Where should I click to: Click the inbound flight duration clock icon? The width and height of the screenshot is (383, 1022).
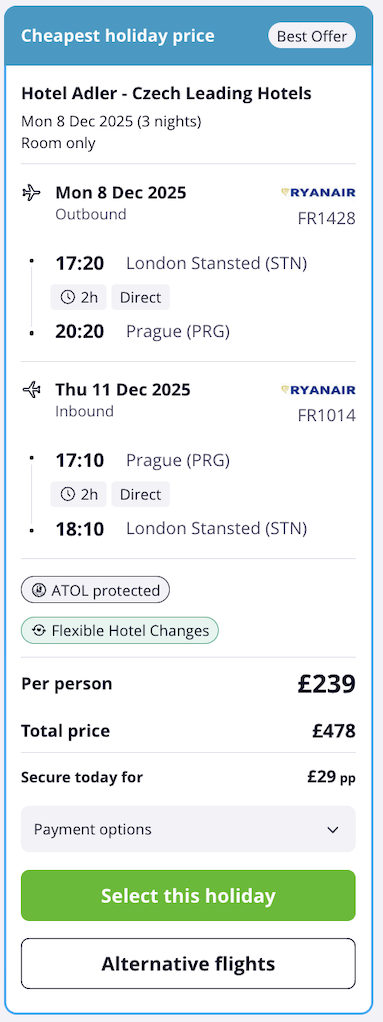(x=68, y=495)
